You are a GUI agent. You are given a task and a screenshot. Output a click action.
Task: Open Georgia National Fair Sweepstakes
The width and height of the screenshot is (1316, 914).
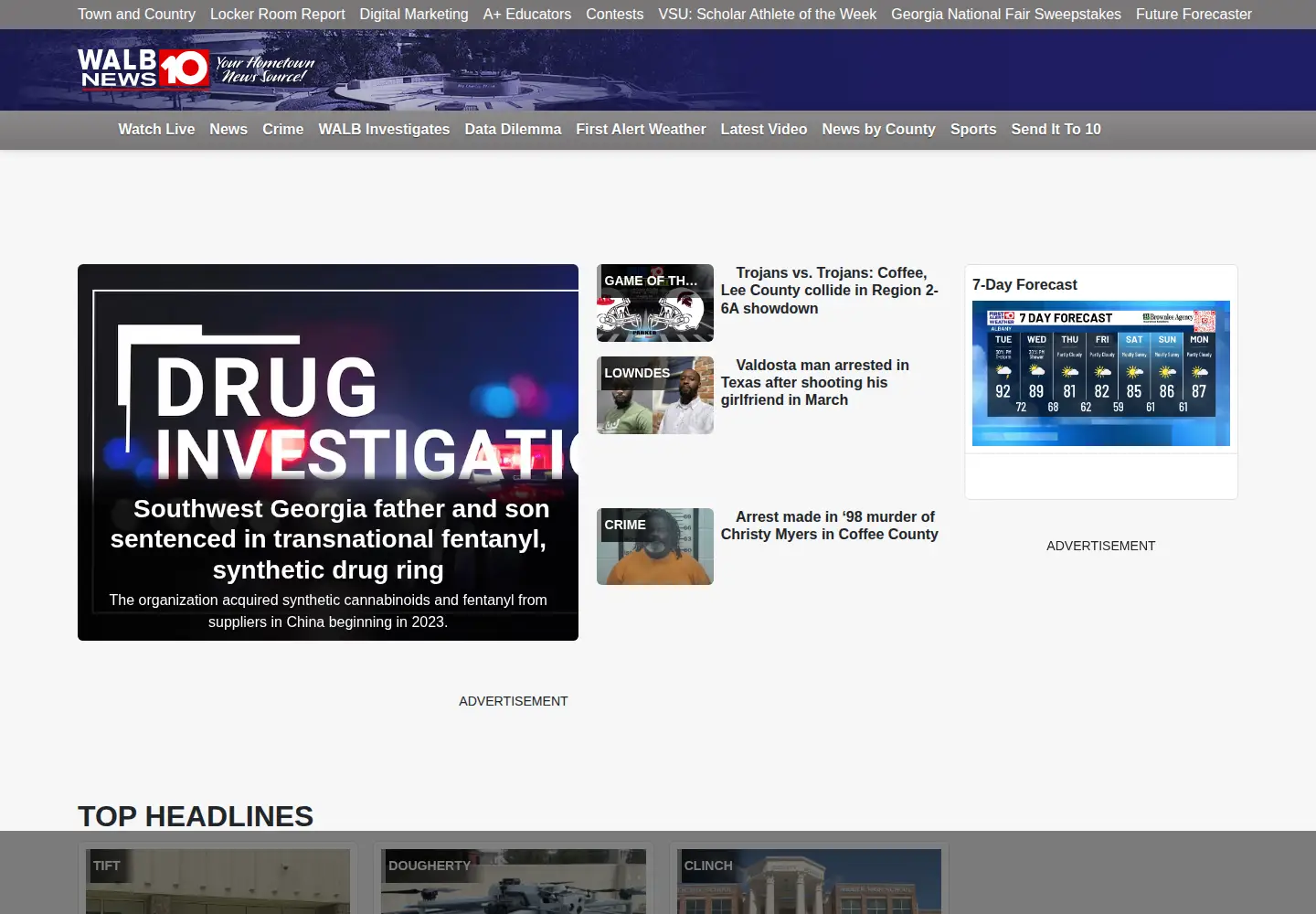(1006, 15)
